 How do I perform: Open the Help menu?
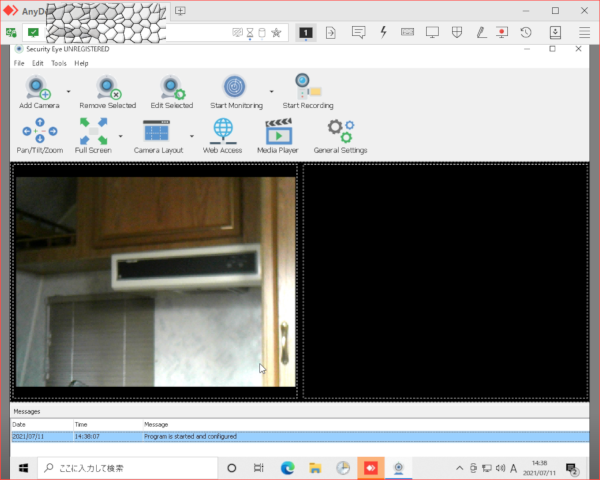(81, 63)
